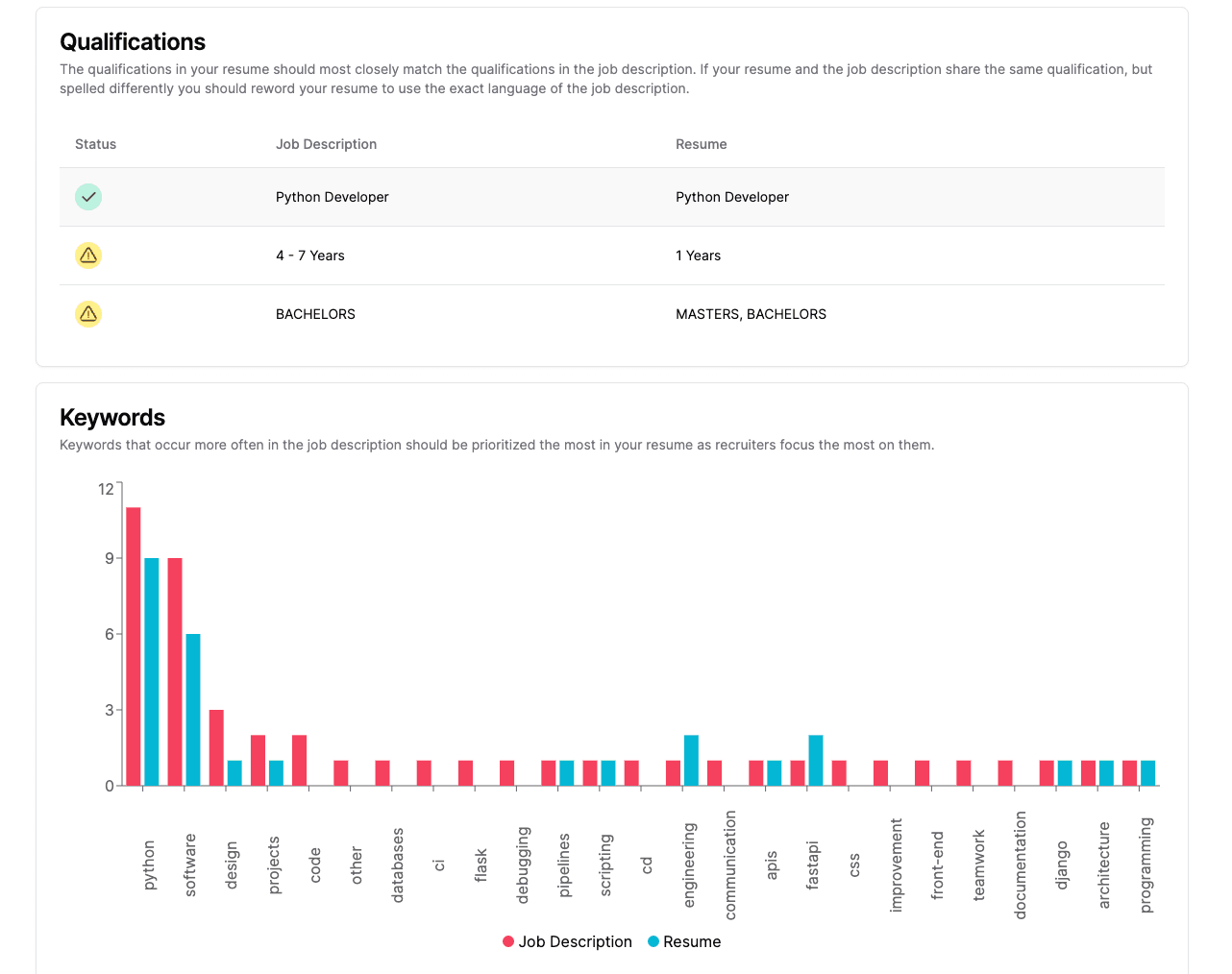
Task: Click the Job Description column header
Action: click(x=326, y=144)
